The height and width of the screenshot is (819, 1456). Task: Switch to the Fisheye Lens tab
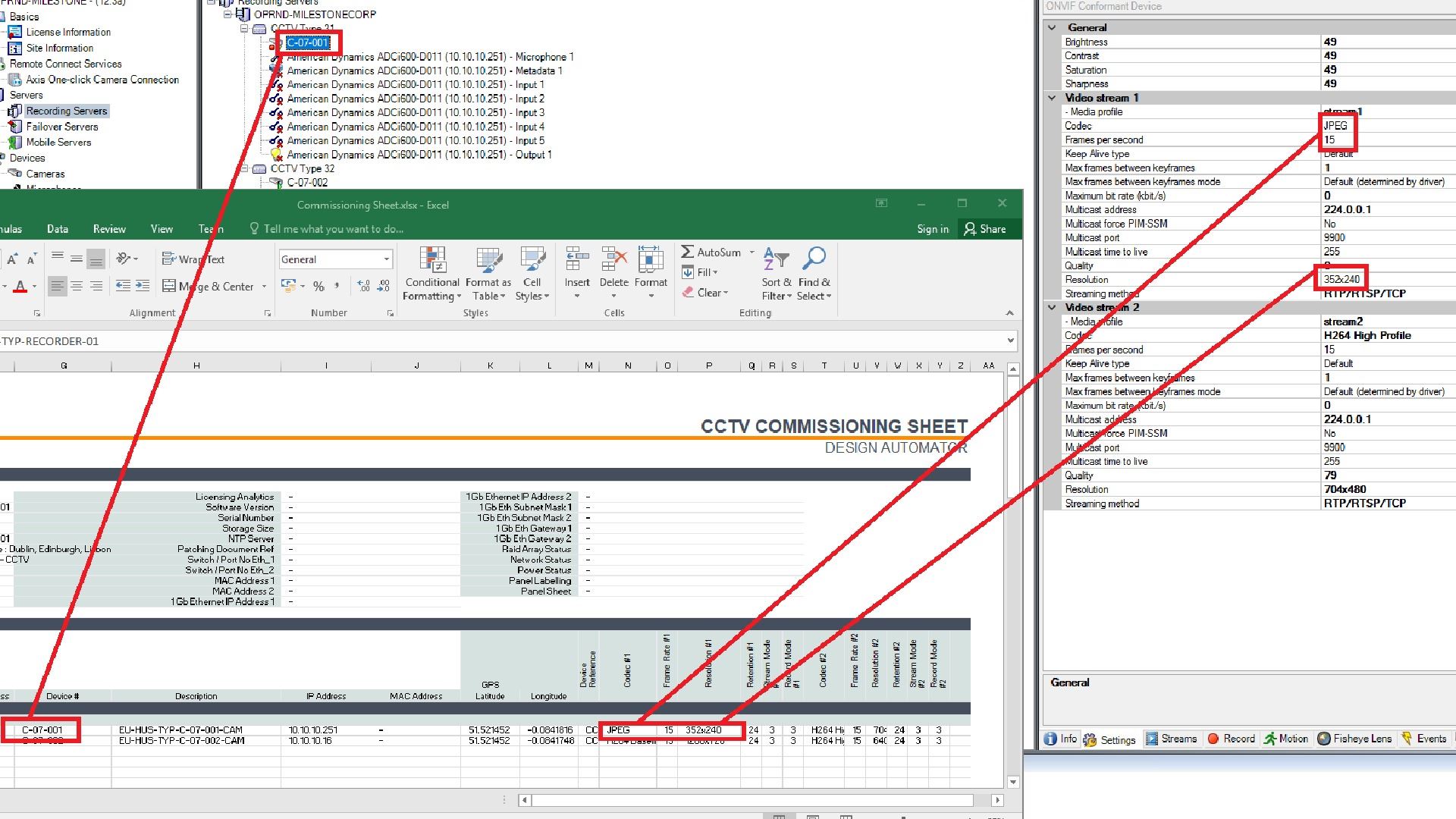click(1354, 739)
